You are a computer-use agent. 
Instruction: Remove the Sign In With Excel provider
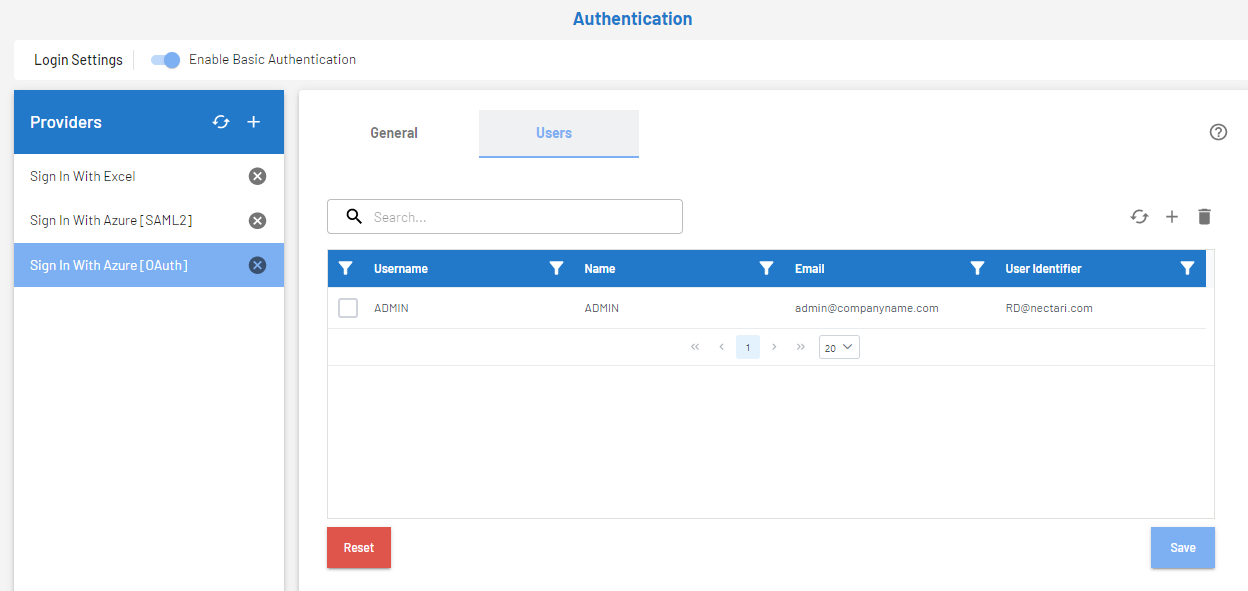[x=257, y=175]
